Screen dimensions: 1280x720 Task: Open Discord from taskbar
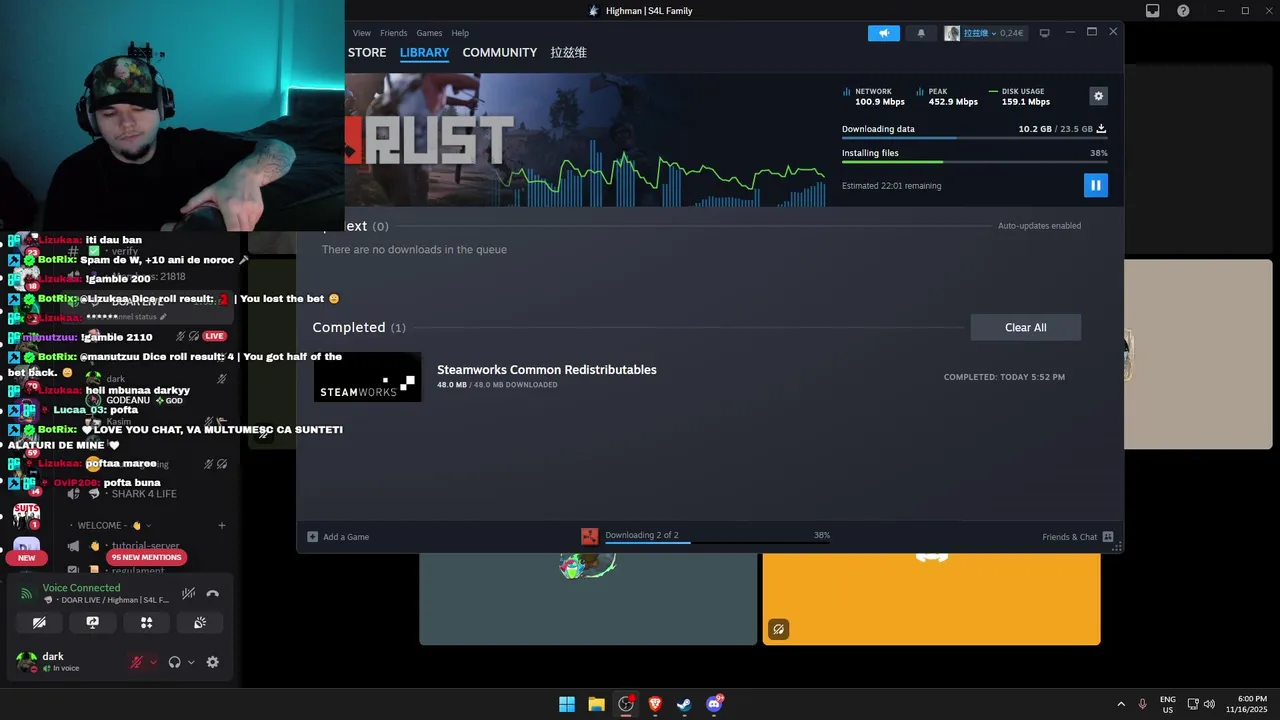click(x=714, y=704)
